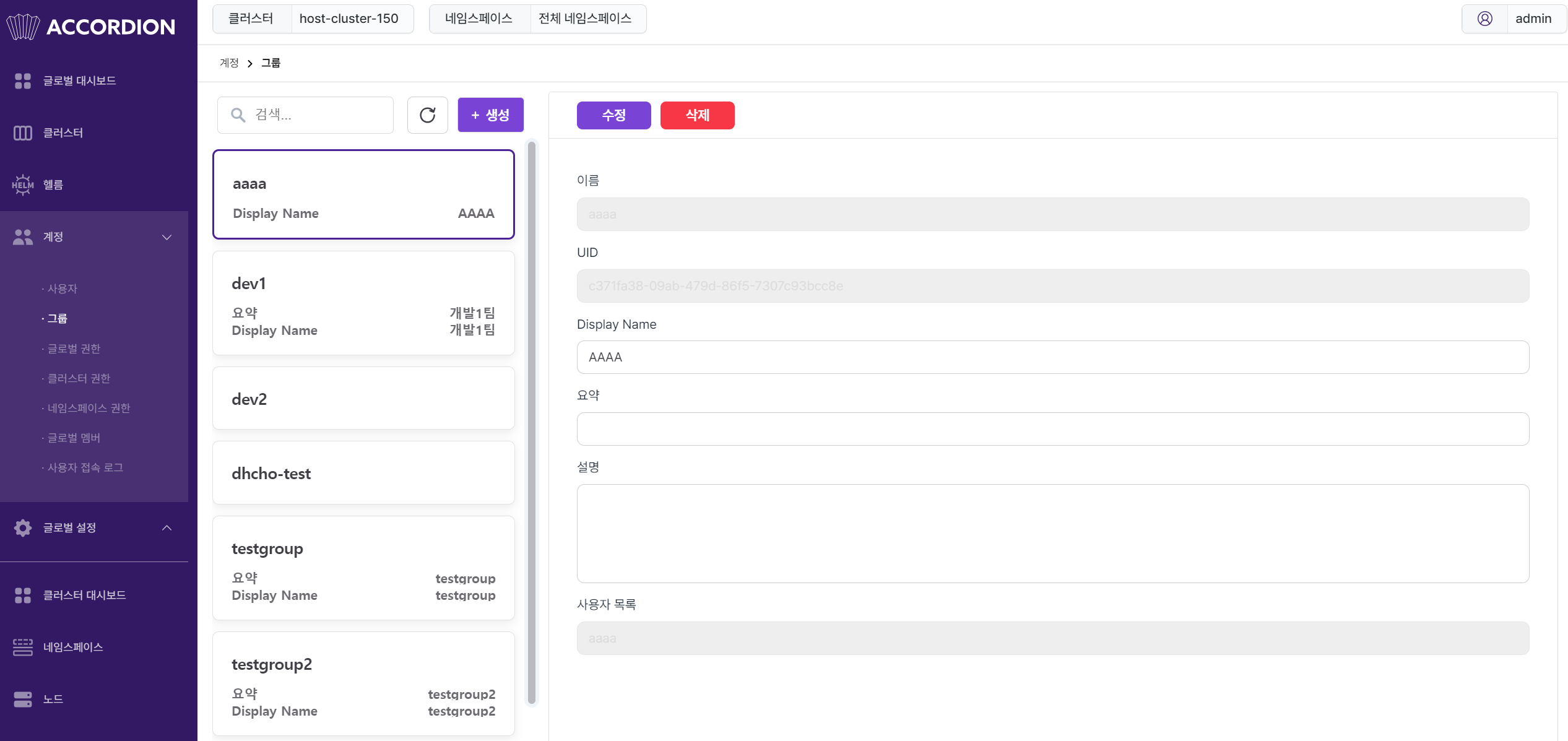Open the global dashboard grid icon

(x=23, y=81)
